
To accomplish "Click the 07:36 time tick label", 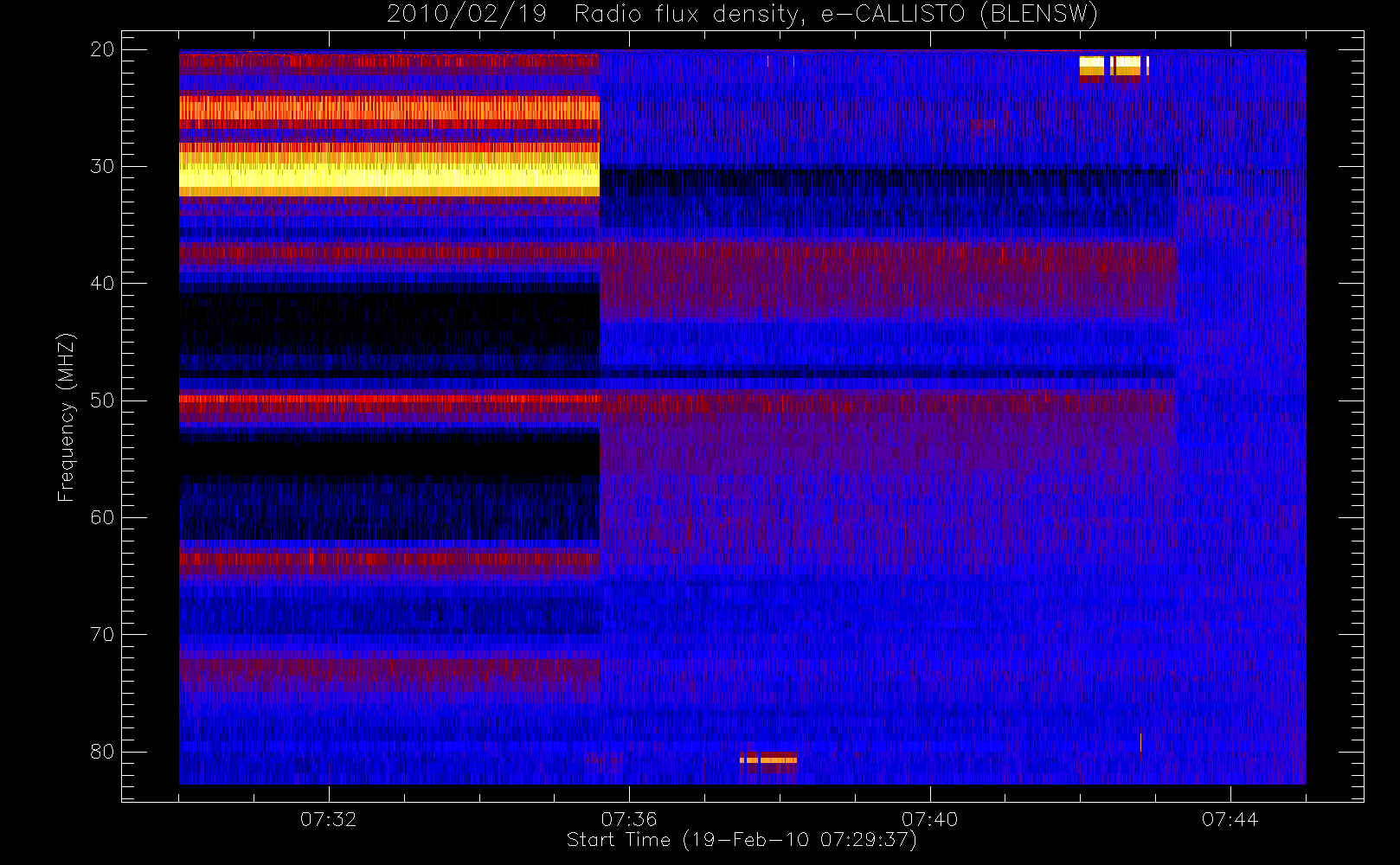I will click(629, 819).
